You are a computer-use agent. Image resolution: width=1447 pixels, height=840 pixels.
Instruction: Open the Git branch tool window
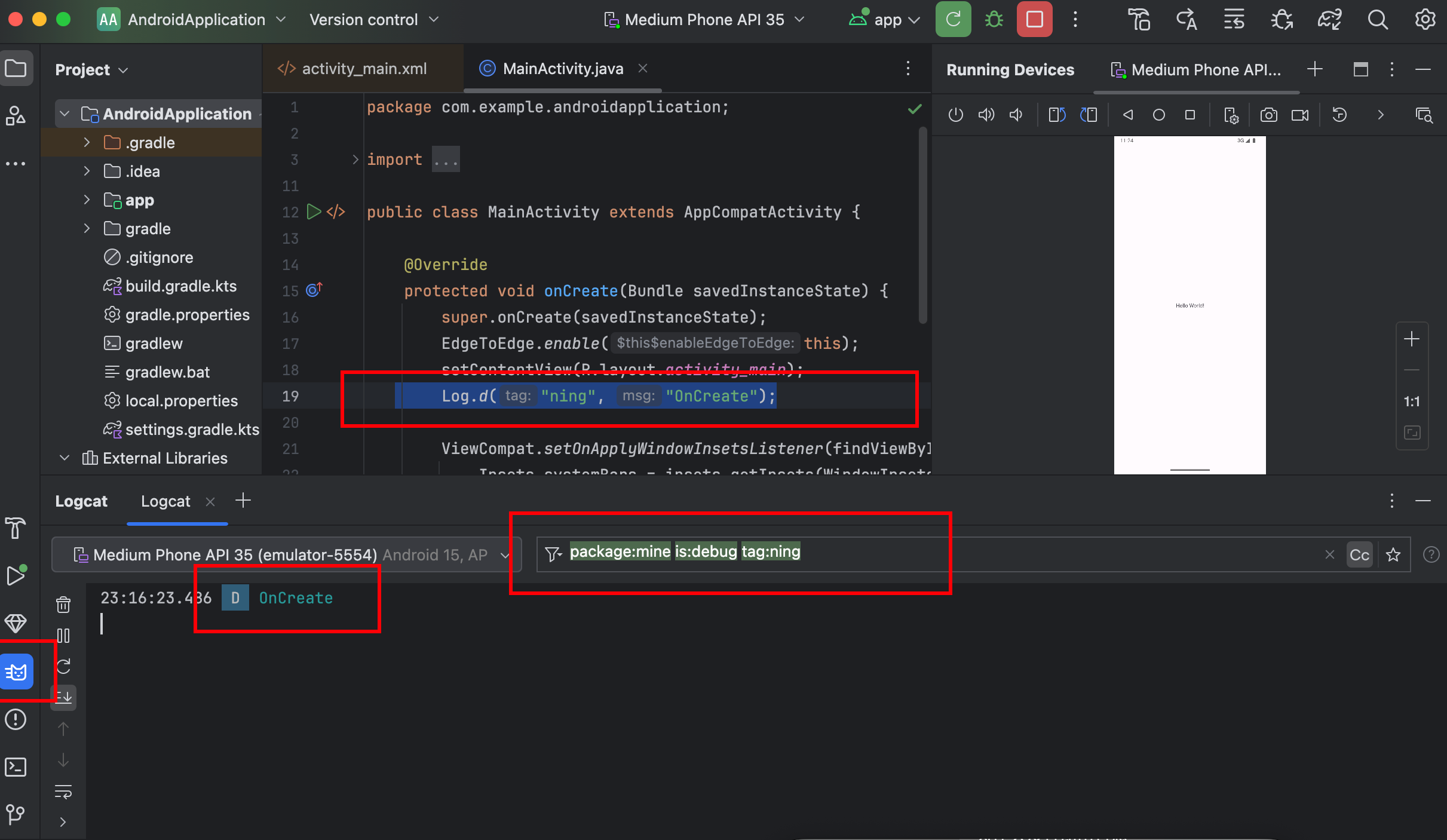[x=16, y=814]
